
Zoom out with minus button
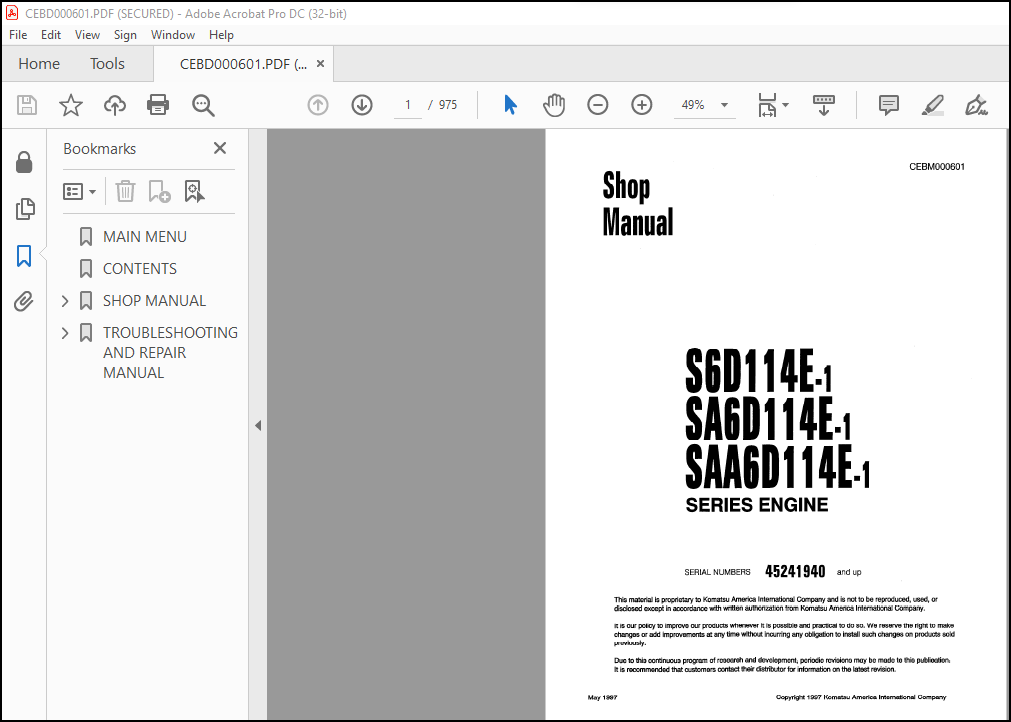[598, 104]
